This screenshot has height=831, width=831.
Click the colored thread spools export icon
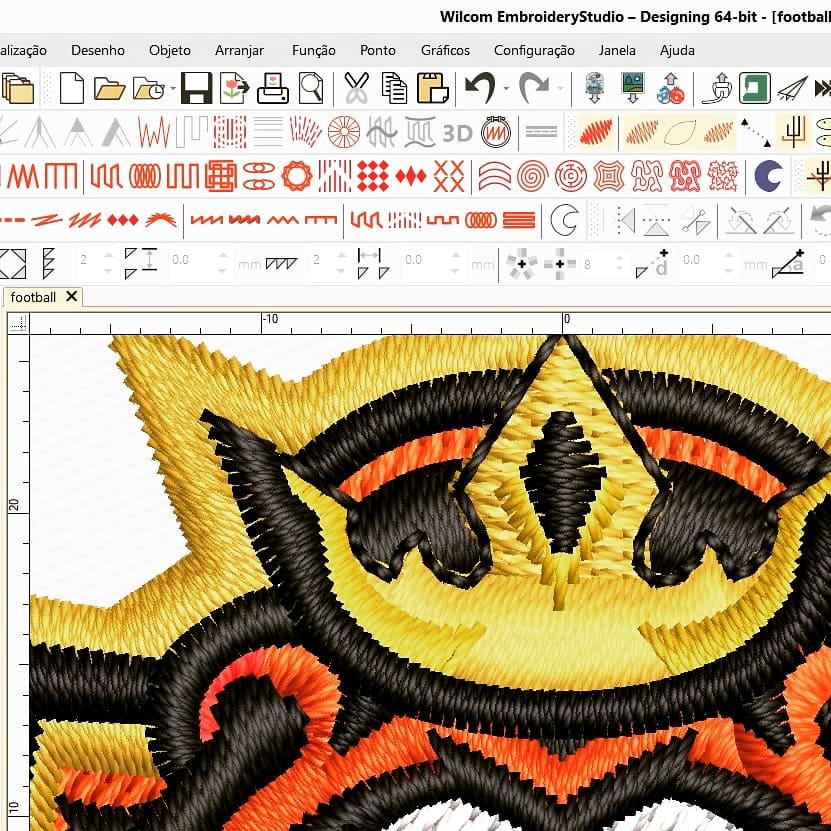(670, 88)
